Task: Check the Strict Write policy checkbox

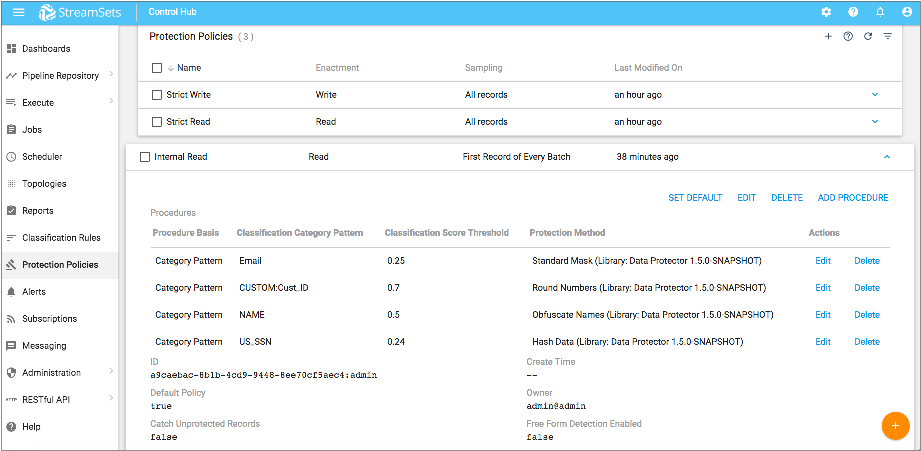Action: point(156,95)
